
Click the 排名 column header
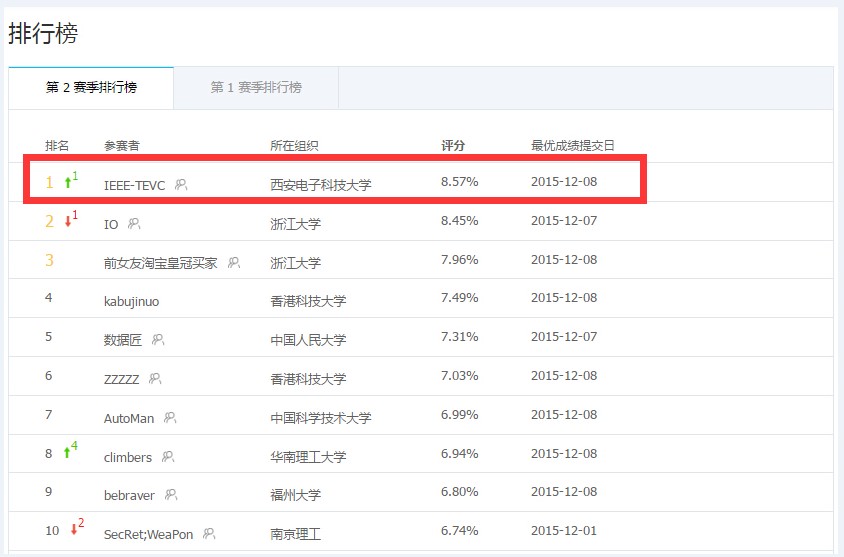[x=57, y=145]
